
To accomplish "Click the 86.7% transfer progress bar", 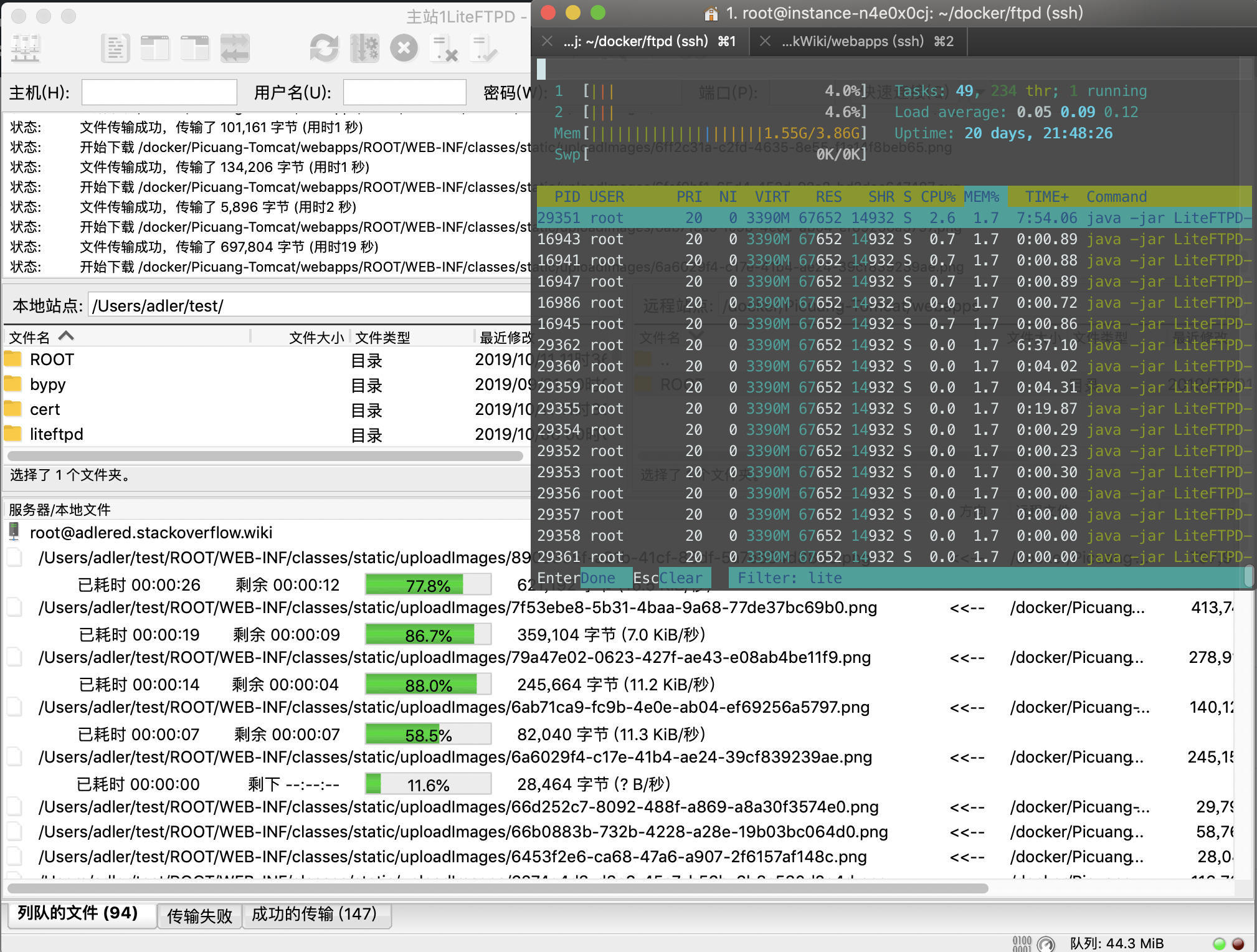I will tap(429, 635).
